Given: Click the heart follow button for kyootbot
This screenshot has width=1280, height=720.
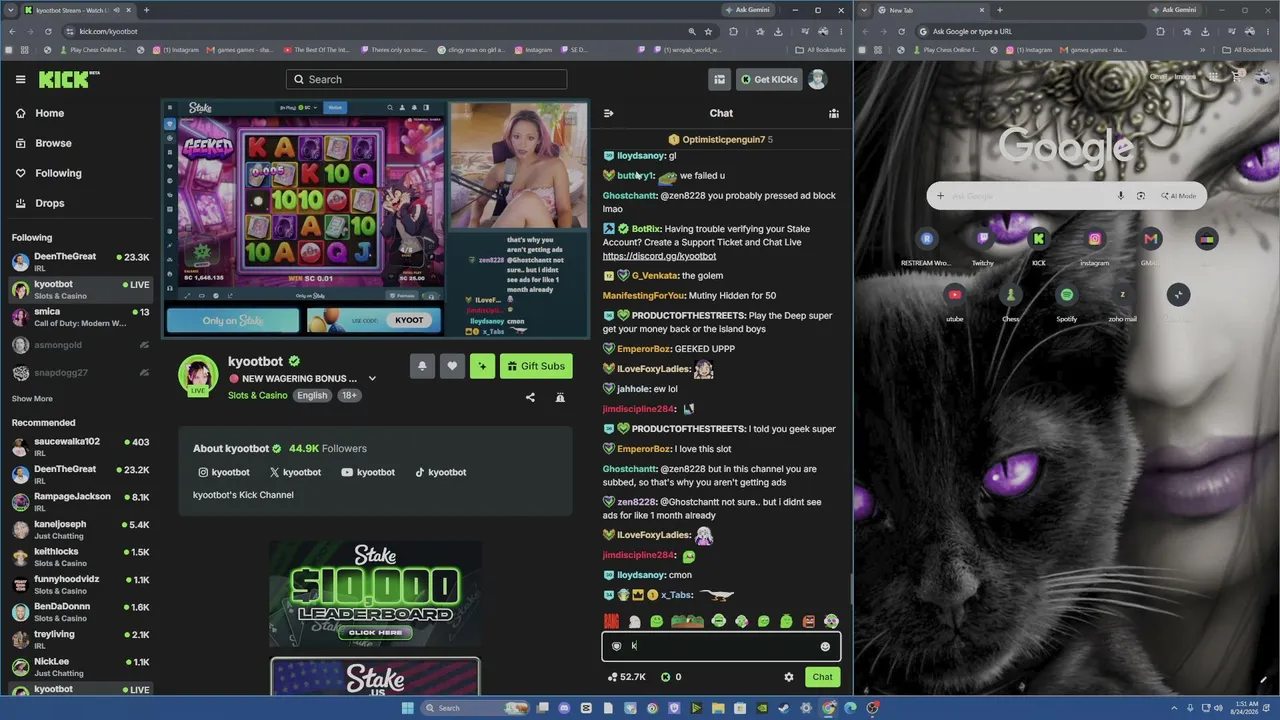Looking at the screenshot, I should coord(452,366).
